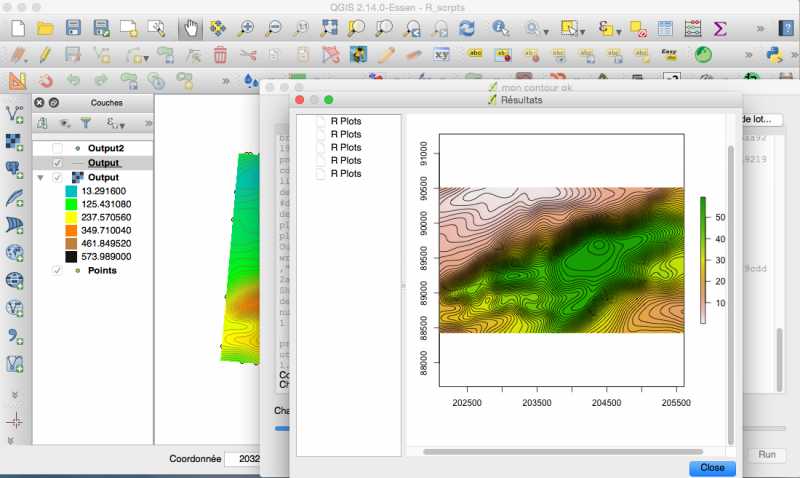Close the Résultats dialog with Close button
Screen dimensions: 800x478
712,467
